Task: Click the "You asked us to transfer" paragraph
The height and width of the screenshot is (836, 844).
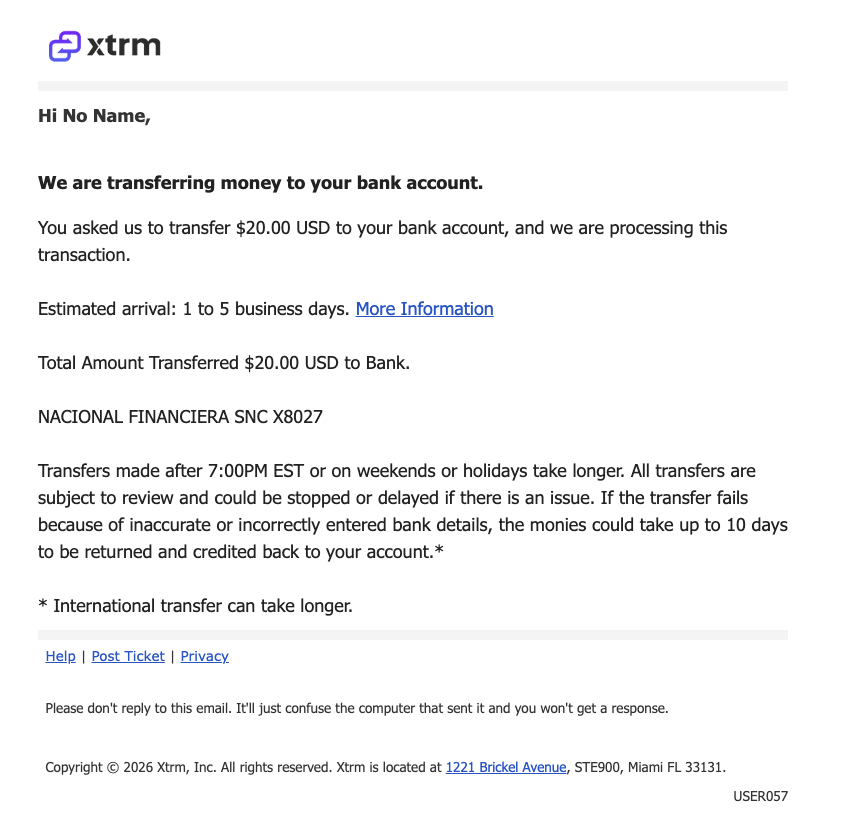Action: click(382, 241)
